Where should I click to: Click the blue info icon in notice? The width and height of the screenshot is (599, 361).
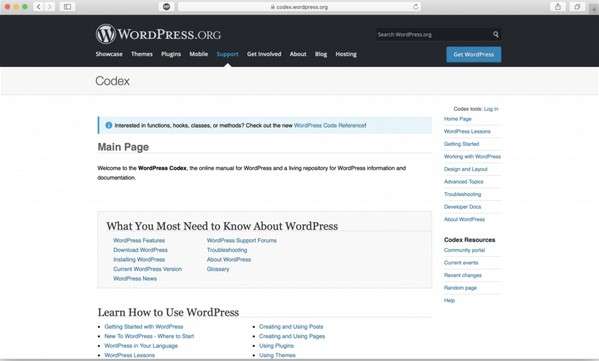click(108, 125)
